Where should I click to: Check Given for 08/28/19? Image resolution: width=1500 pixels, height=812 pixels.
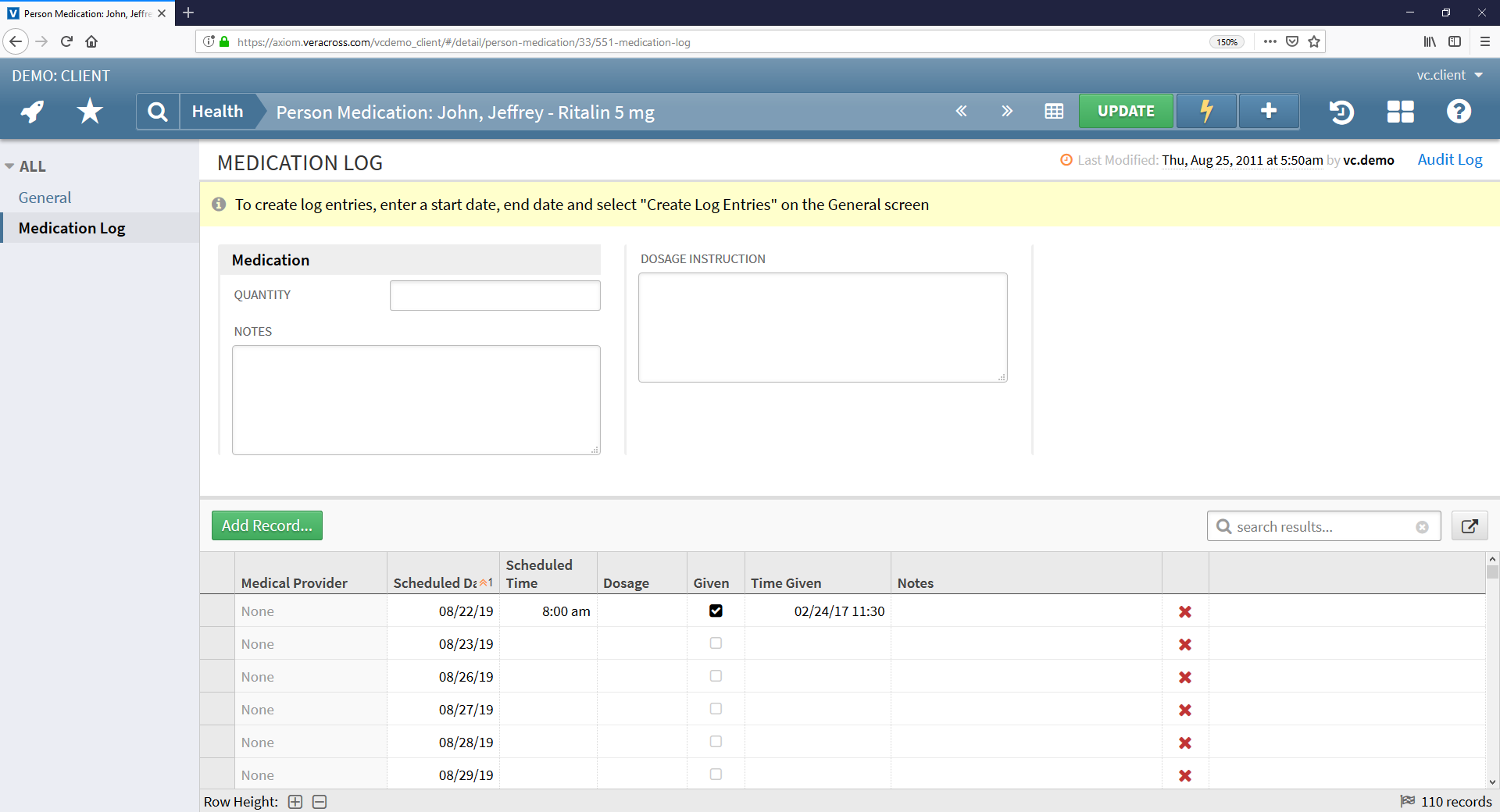716,742
